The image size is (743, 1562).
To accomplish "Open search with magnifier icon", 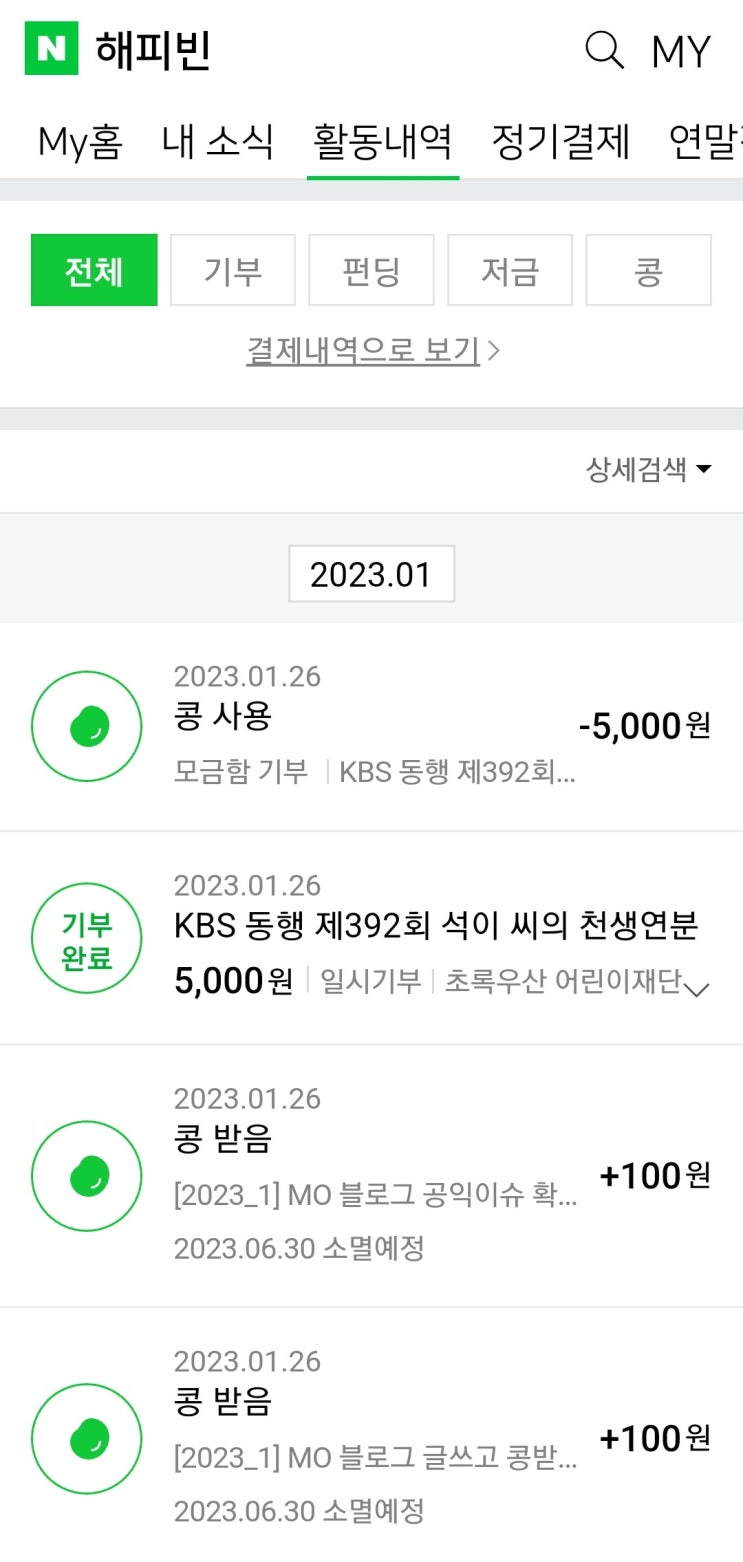I will tap(604, 50).
